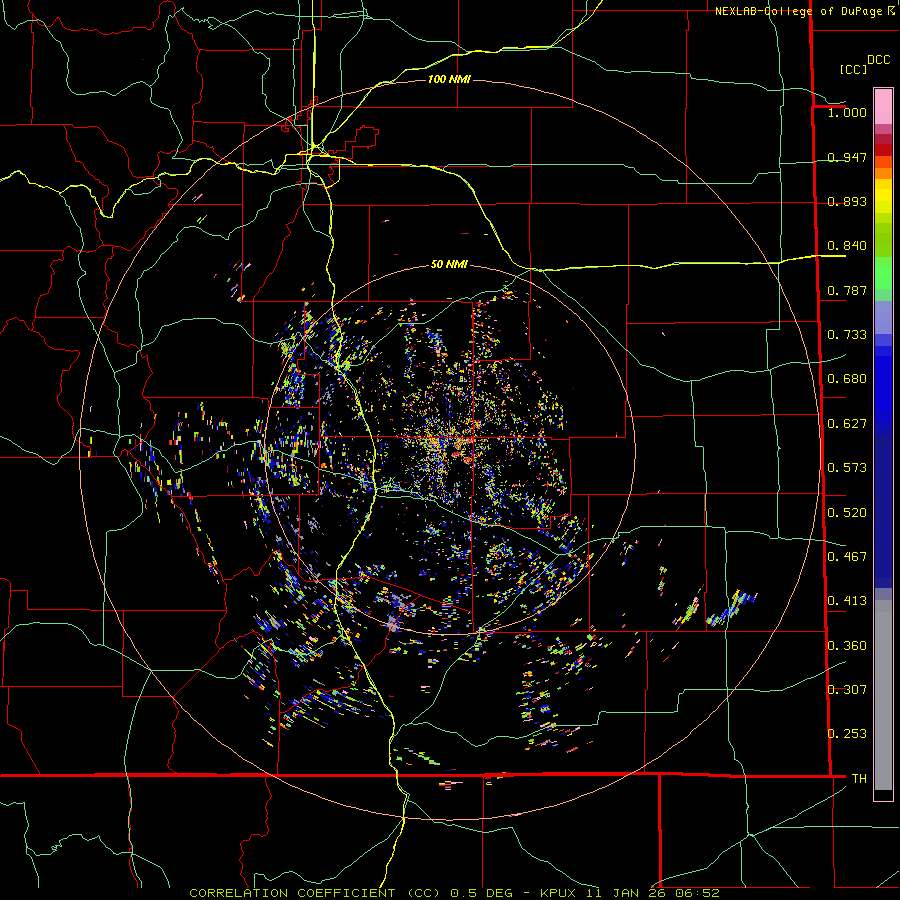The width and height of the screenshot is (900, 900).
Task: Select the 0.680 legend value
Action: pyautogui.click(x=847, y=379)
